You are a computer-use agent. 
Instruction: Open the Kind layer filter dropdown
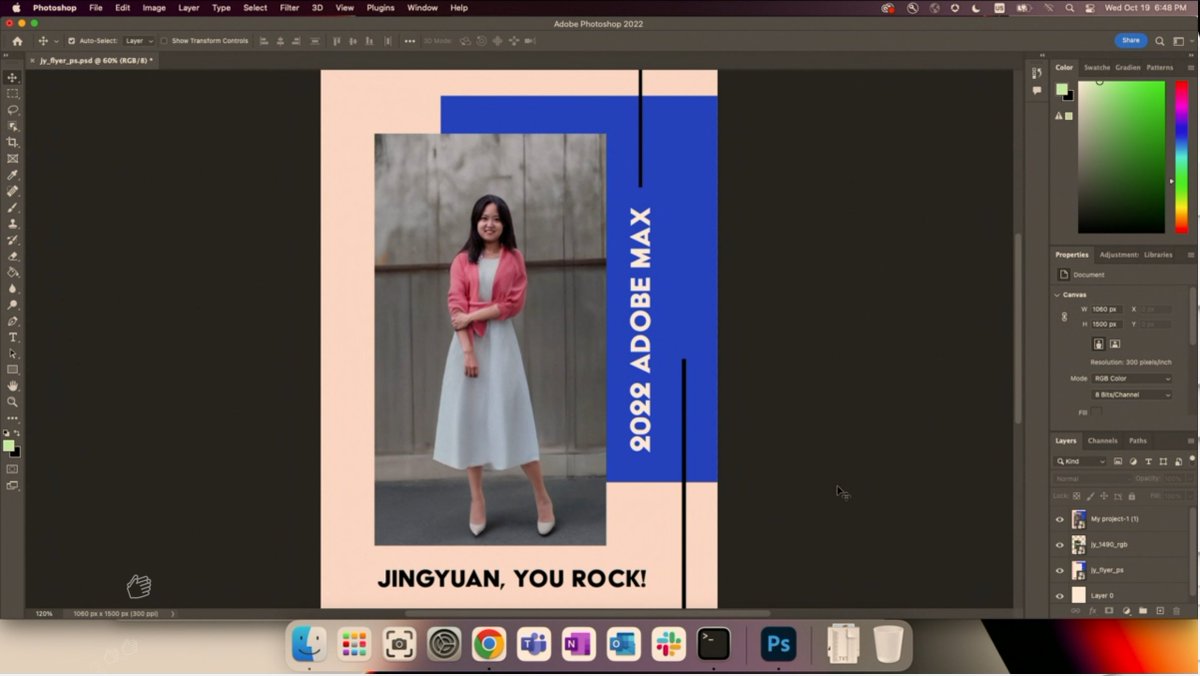point(1081,461)
